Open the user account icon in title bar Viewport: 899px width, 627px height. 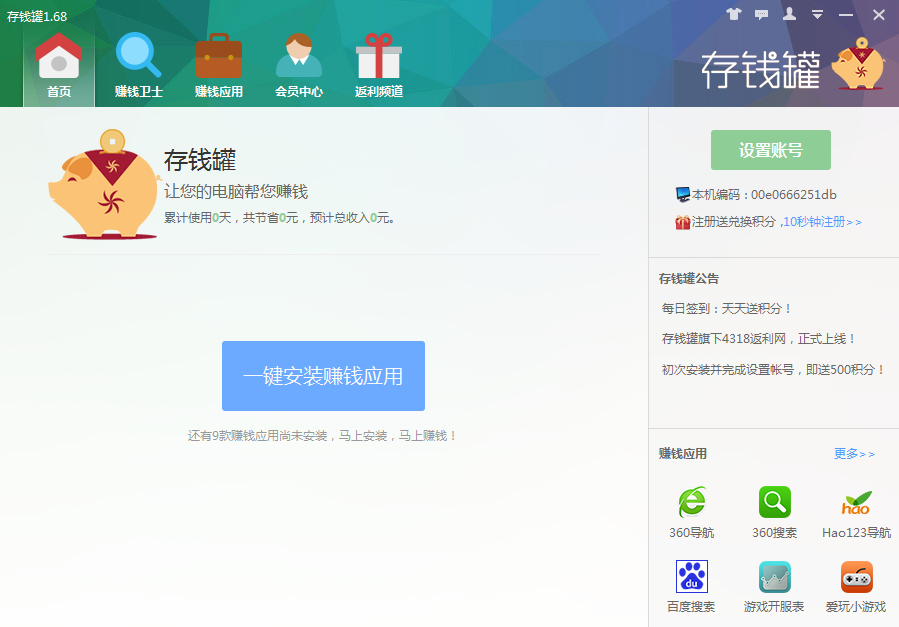[x=790, y=14]
